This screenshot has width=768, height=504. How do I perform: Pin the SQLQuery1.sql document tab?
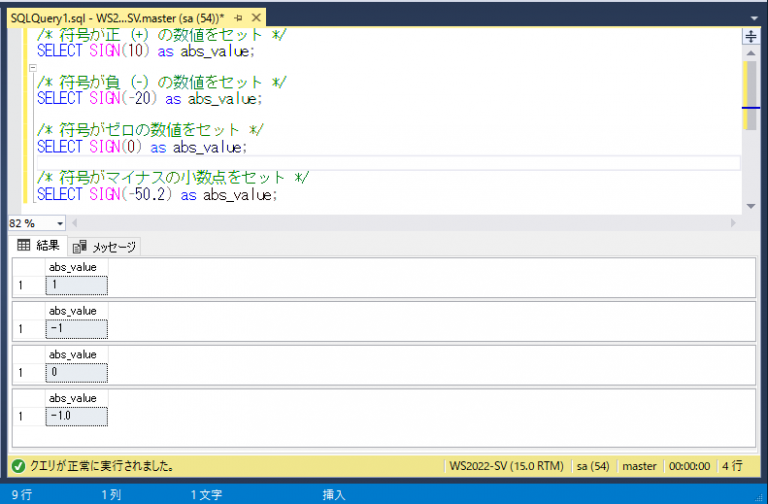pyautogui.click(x=239, y=18)
